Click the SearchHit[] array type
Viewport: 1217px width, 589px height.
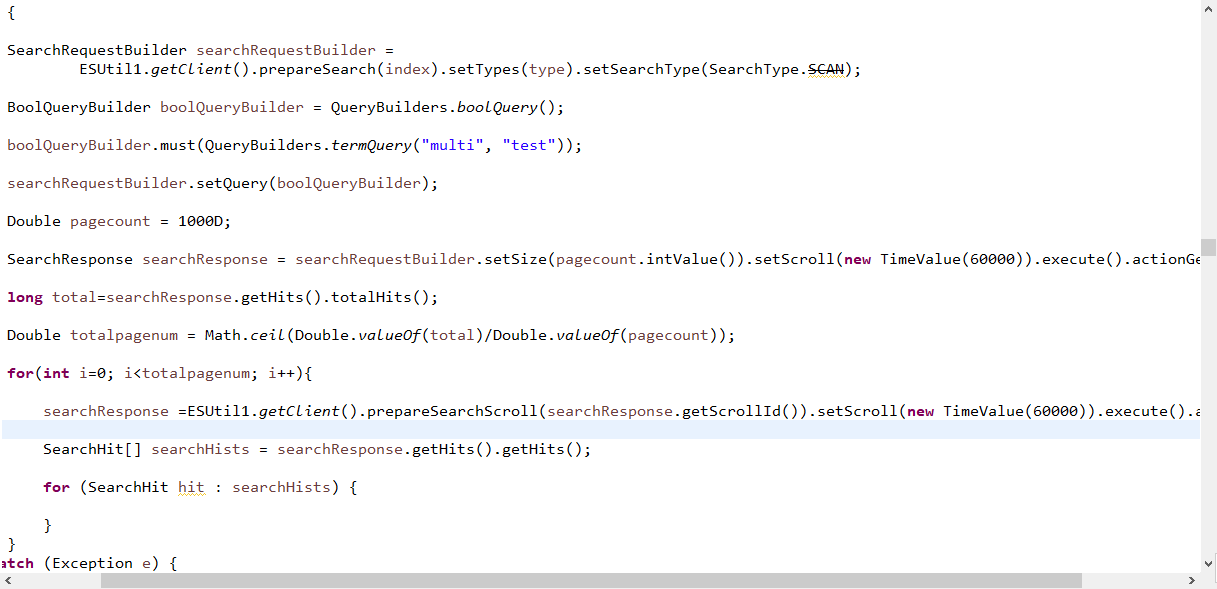[92, 449]
